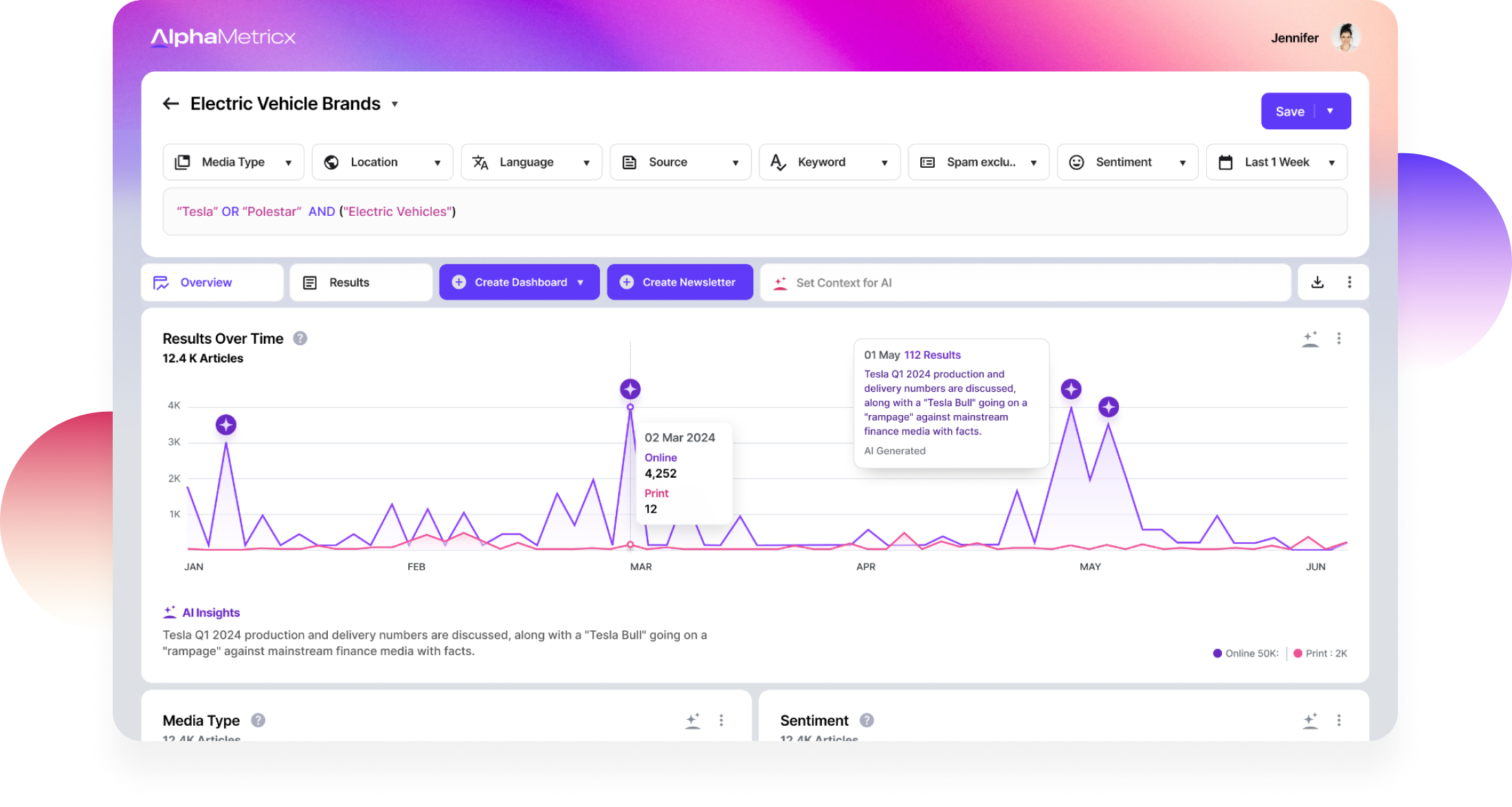Click the AI insight marker on the January peak
The width and height of the screenshot is (1512, 807).
(x=226, y=425)
